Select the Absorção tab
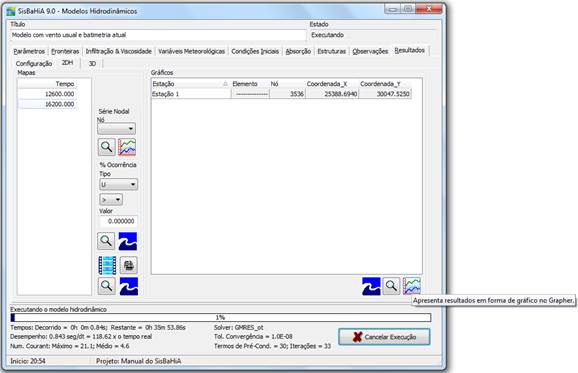The width and height of the screenshot is (578, 373). (298, 51)
